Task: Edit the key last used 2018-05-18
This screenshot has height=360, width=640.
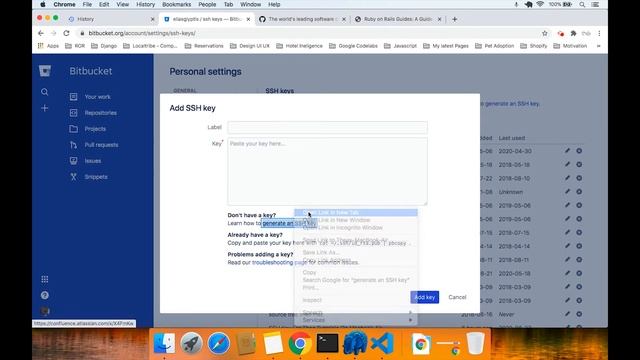Action: [x=567, y=164]
